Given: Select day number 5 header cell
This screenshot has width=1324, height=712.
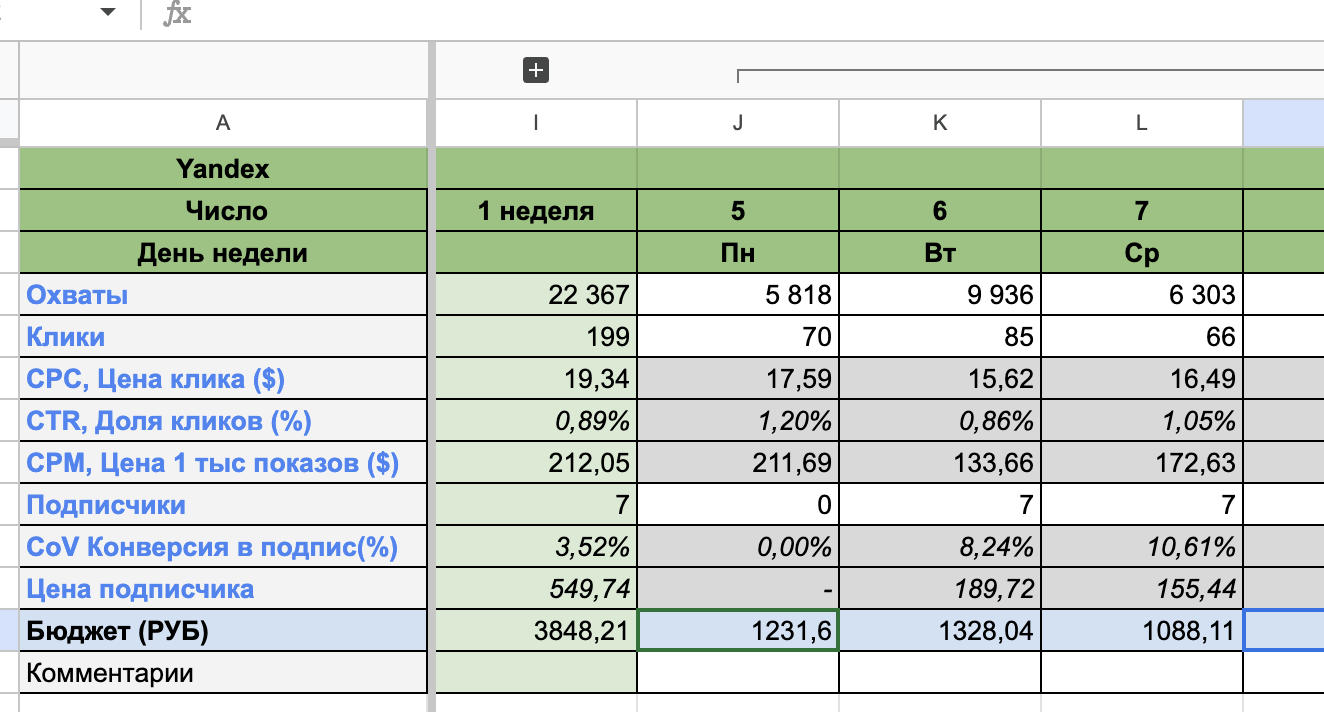Looking at the screenshot, I should [x=738, y=211].
